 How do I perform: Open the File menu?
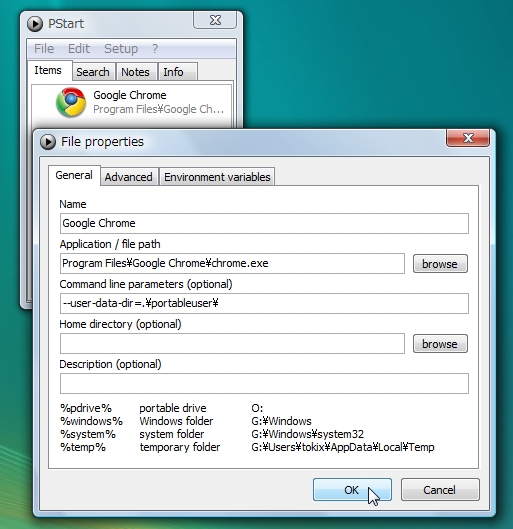[x=44, y=49]
